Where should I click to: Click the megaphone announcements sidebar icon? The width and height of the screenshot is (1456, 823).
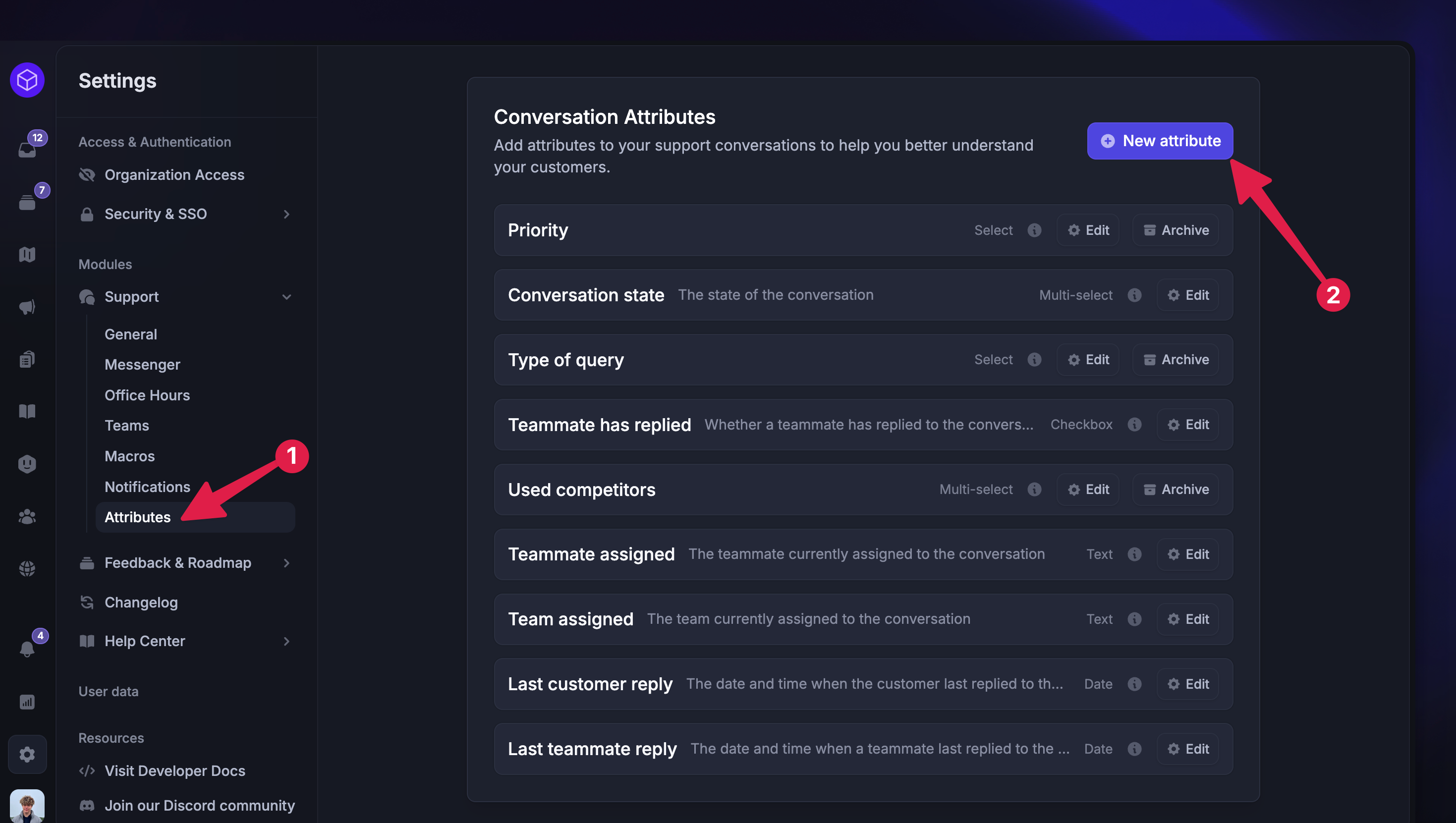[x=27, y=307]
